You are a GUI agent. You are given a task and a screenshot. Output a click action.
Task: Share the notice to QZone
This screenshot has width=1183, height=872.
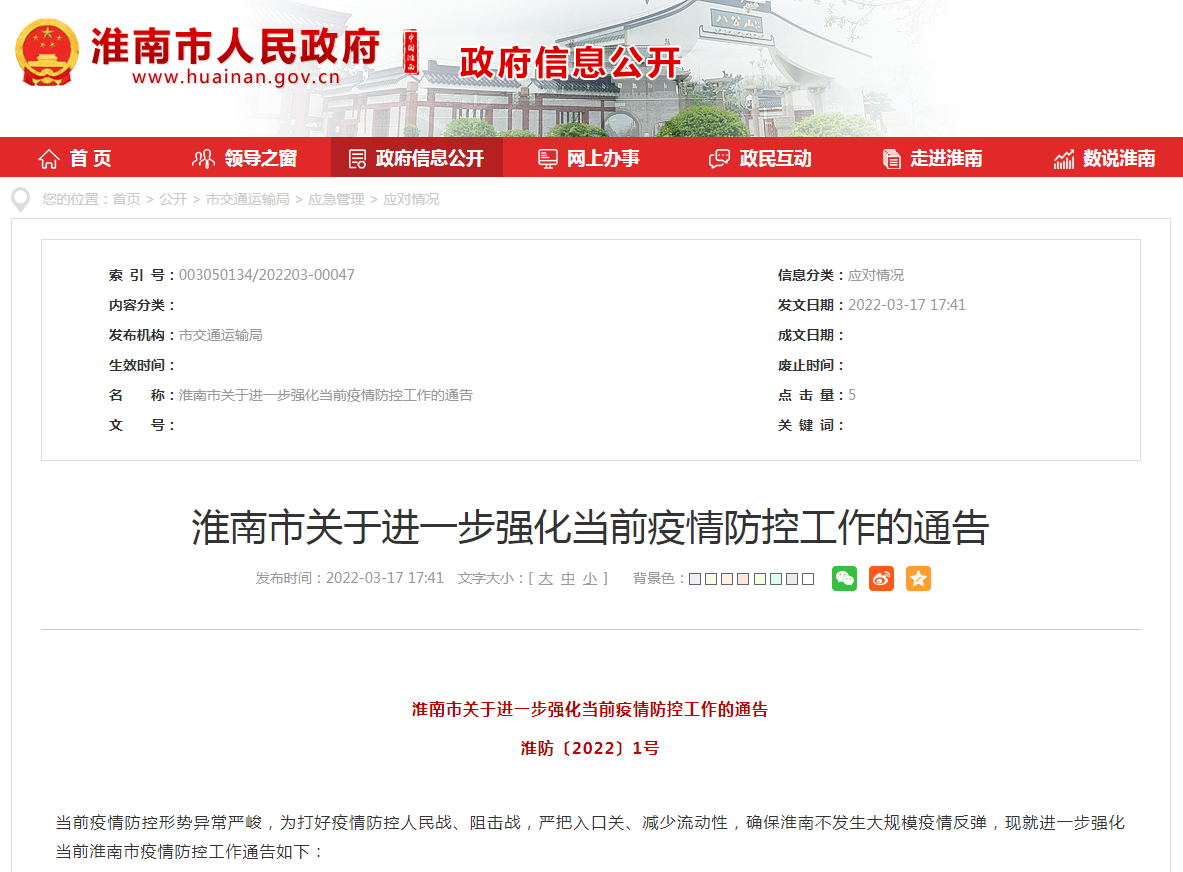click(x=918, y=578)
